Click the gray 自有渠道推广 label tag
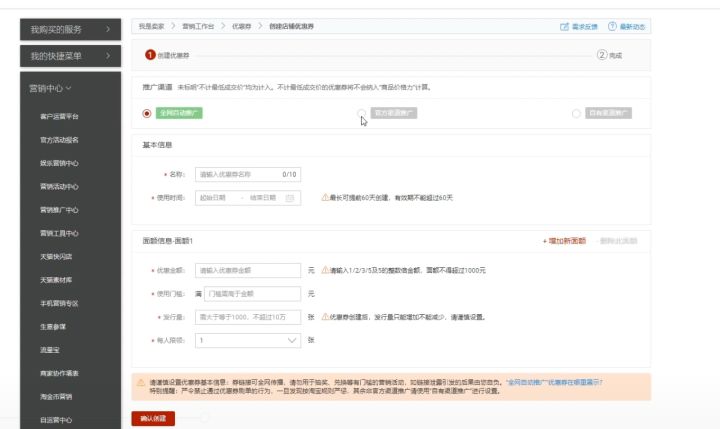Image resolution: width=720 pixels, height=429 pixels. 608,113
